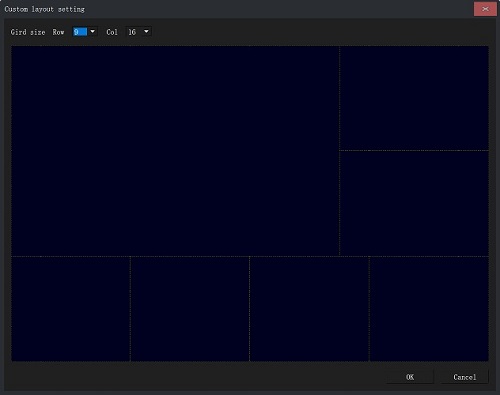500x395 pixels.
Task: Click the 'Custom layout setting' title text
Action: click(45, 9)
